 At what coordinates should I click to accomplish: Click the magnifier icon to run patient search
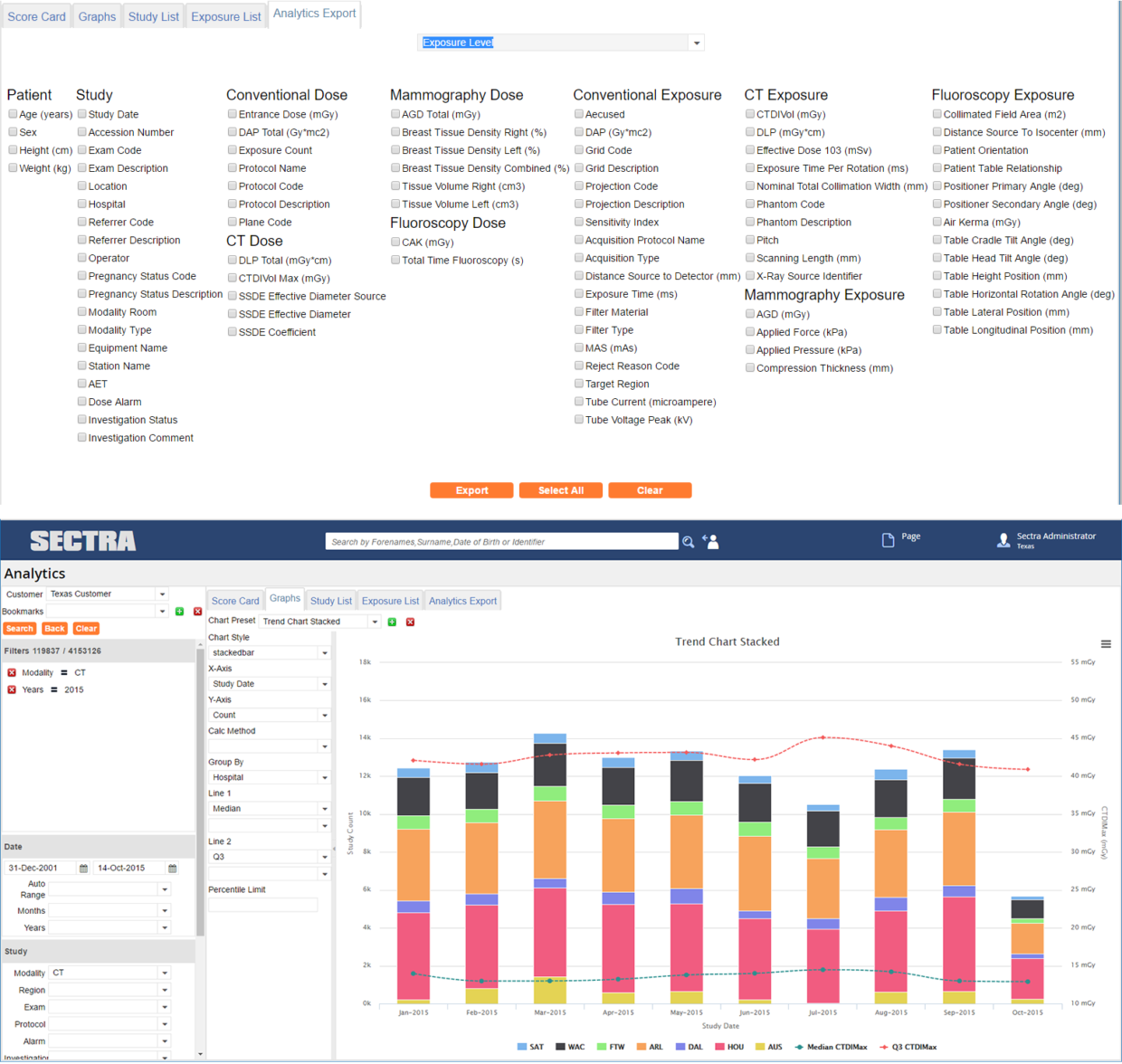689,541
